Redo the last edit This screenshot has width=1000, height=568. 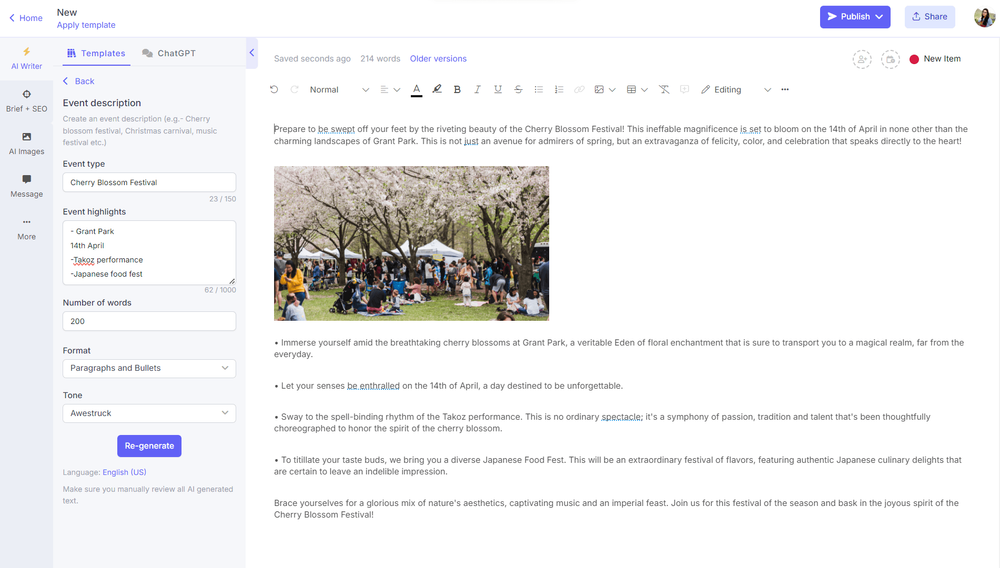coord(295,89)
